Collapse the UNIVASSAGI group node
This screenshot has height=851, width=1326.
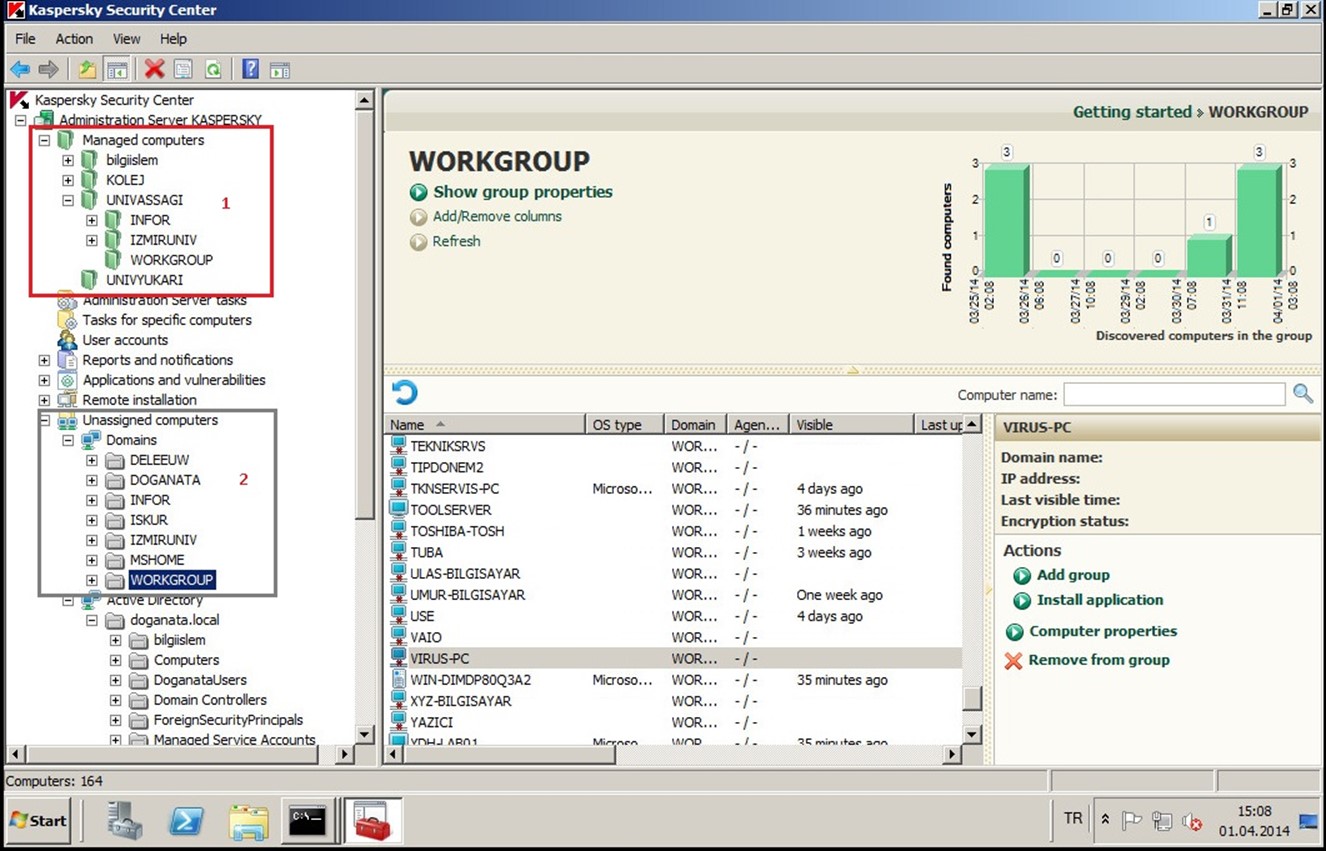(x=68, y=200)
